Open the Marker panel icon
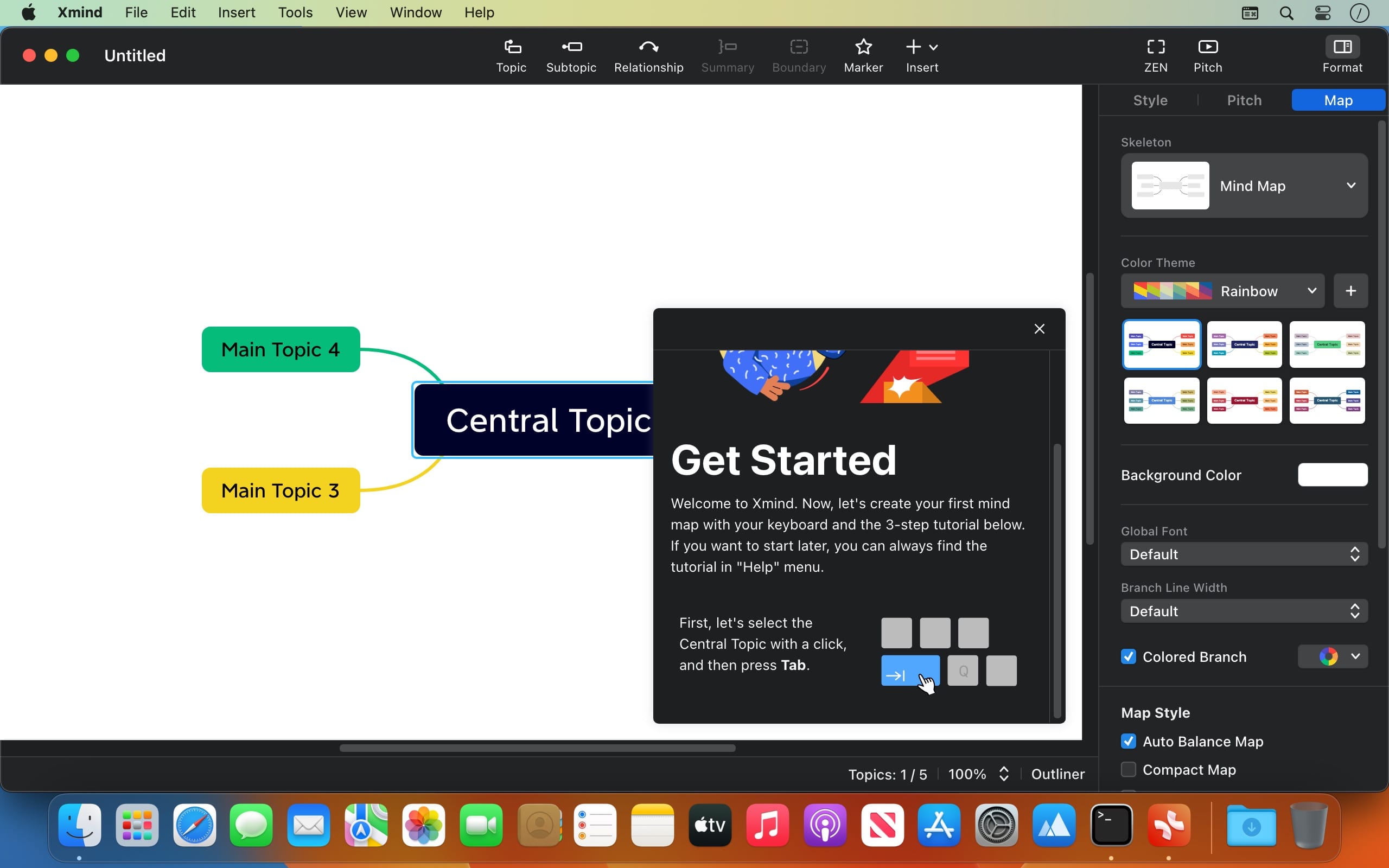 coord(863,56)
